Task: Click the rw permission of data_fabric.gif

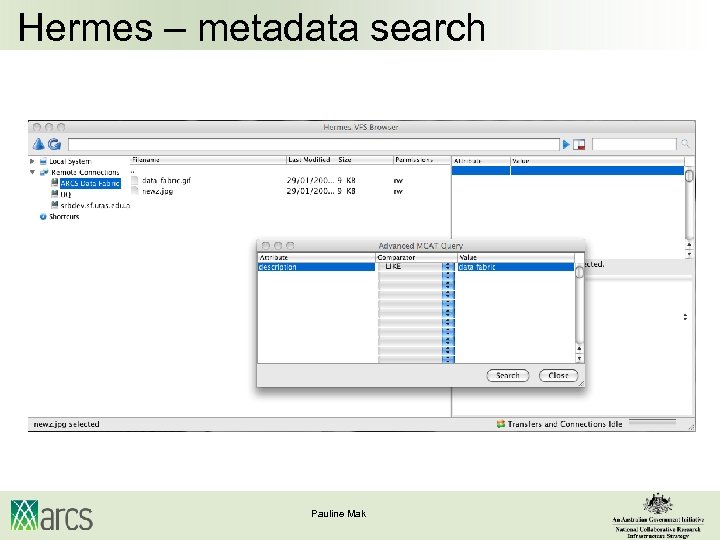Action: (398, 181)
